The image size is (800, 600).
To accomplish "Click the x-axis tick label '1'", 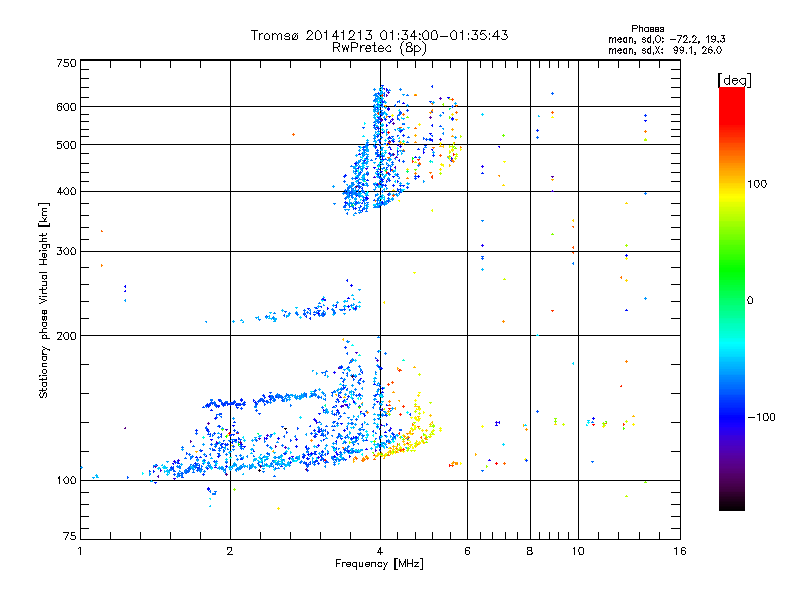I will [x=80, y=551].
